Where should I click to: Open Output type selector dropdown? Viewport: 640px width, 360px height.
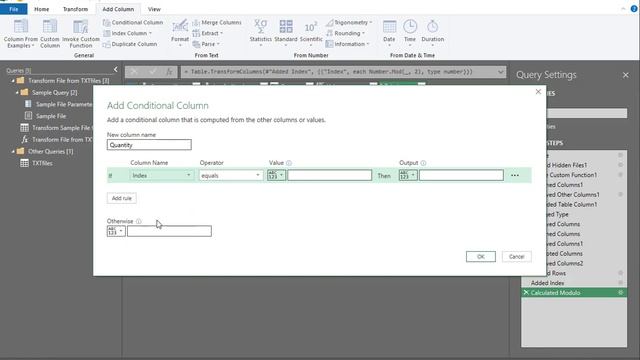pyautogui.click(x=408, y=176)
